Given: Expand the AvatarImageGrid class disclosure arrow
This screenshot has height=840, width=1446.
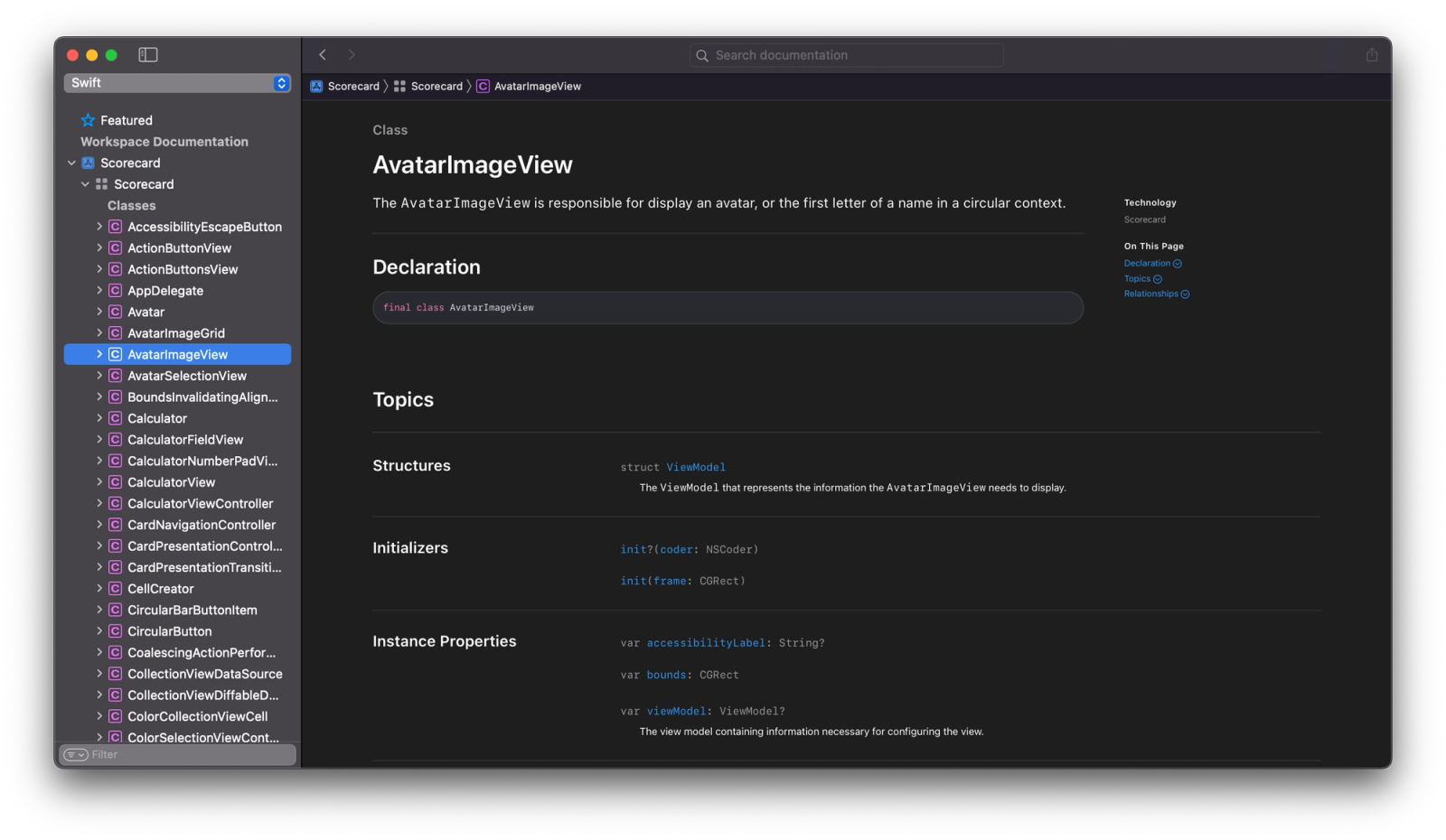Looking at the screenshot, I should 99,333.
